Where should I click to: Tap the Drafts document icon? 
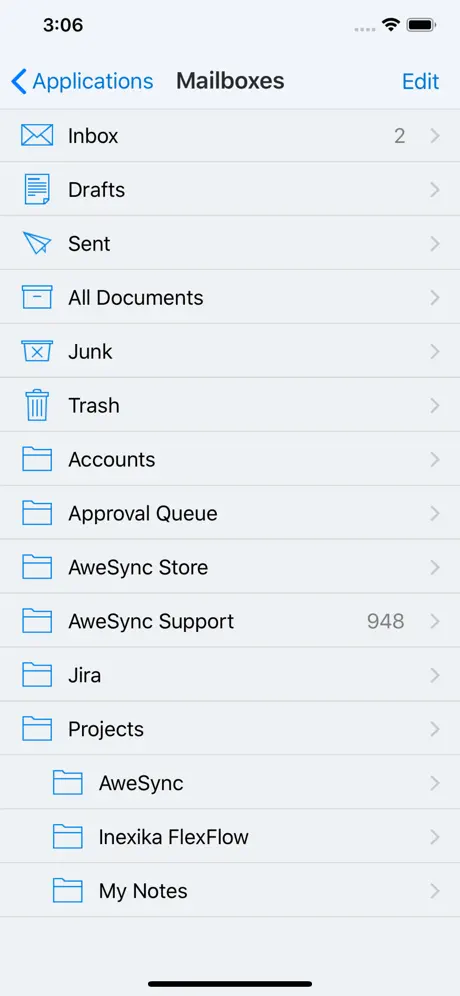point(37,189)
